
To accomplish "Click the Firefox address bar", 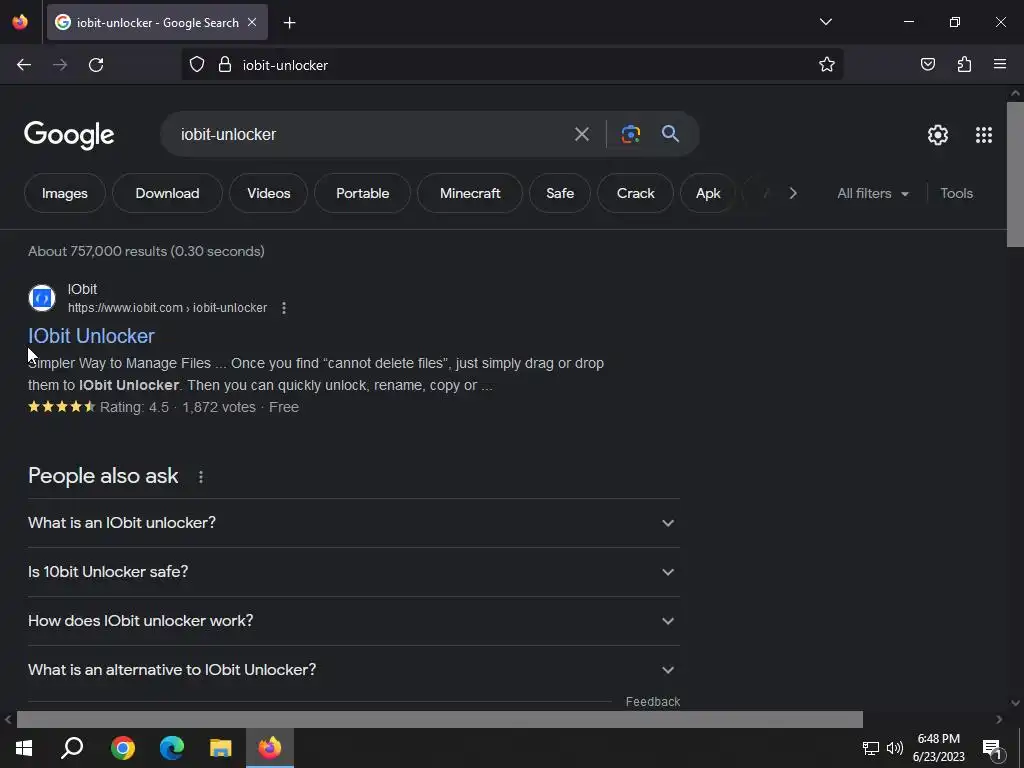I will [x=511, y=65].
